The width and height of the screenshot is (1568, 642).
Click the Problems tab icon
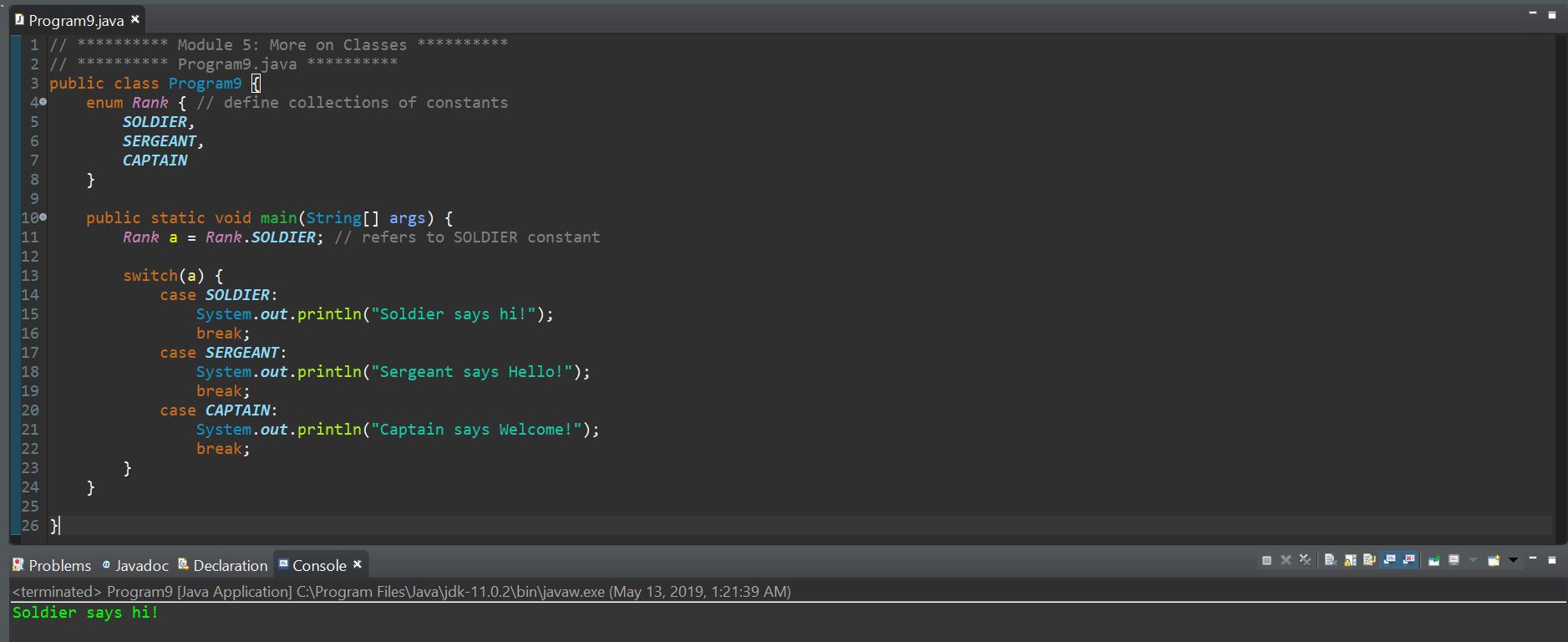point(18,565)
